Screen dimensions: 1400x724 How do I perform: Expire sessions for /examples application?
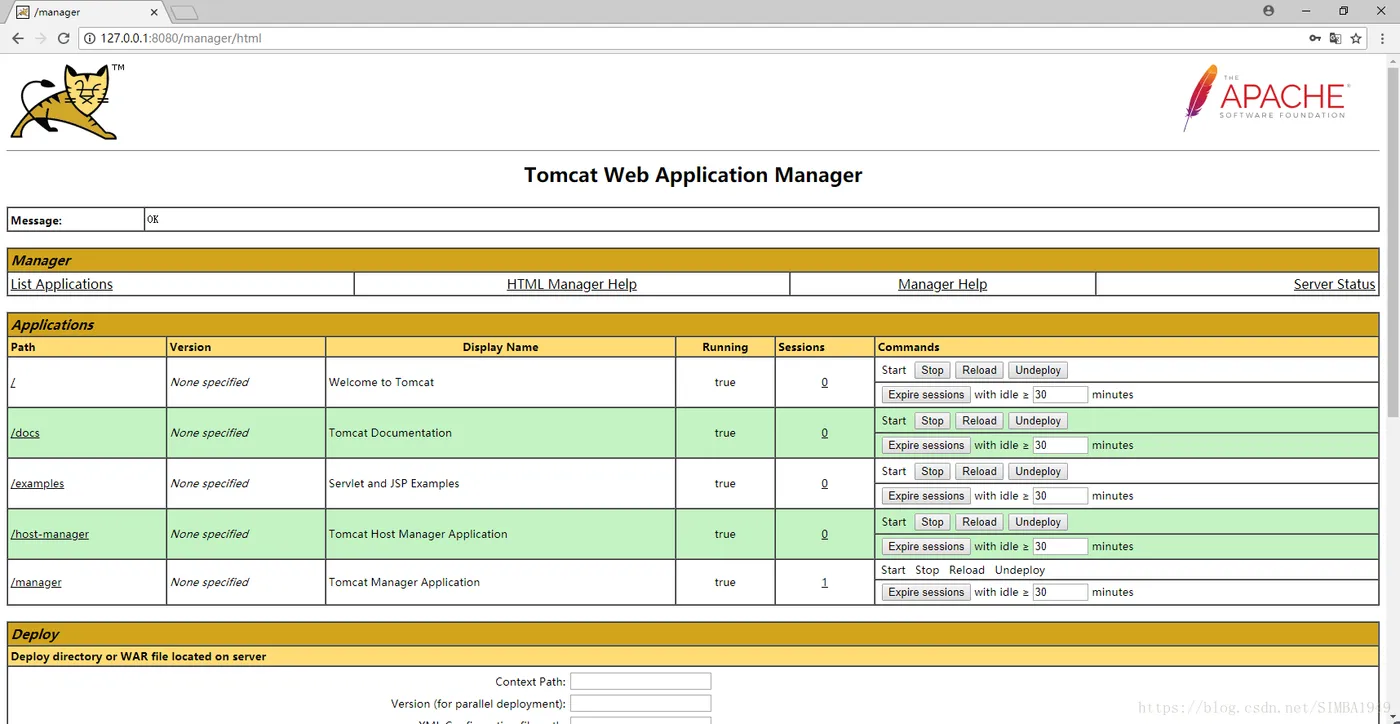coord(926,496)
